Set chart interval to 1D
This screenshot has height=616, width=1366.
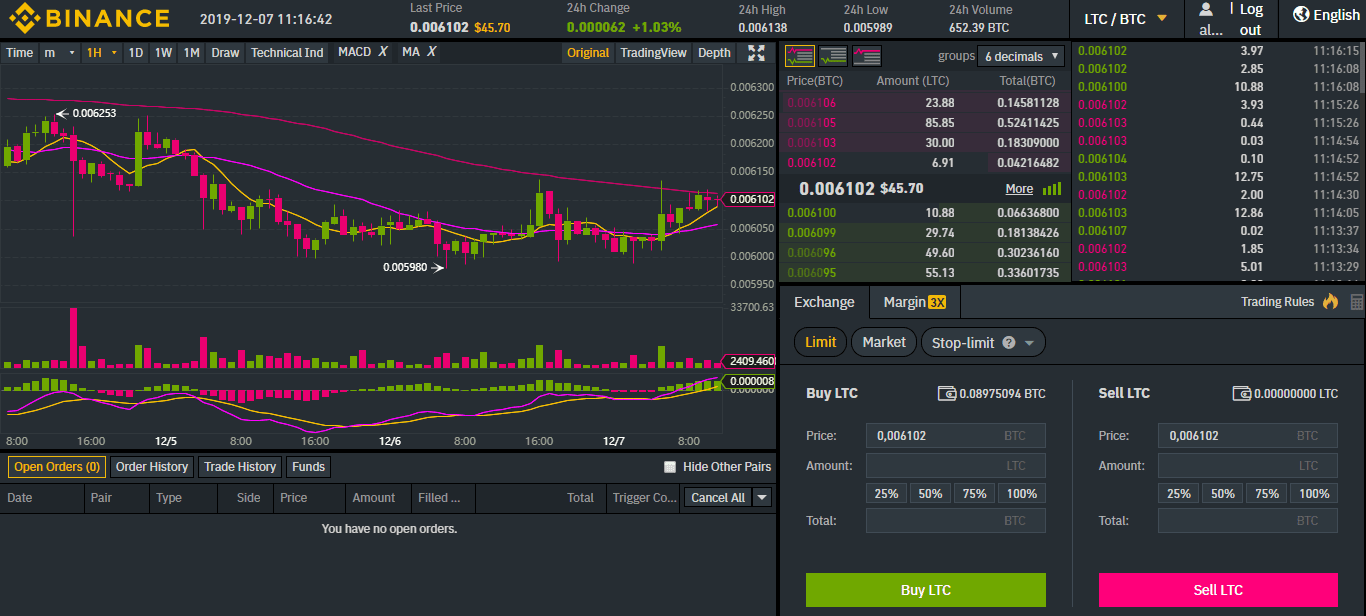(x=136, y=53)
